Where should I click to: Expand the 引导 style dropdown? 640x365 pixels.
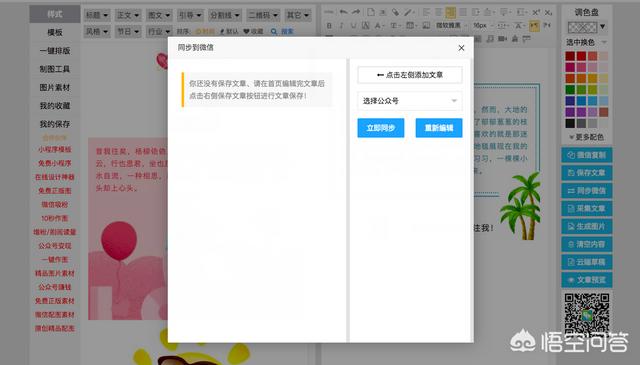tap(190, 16)
